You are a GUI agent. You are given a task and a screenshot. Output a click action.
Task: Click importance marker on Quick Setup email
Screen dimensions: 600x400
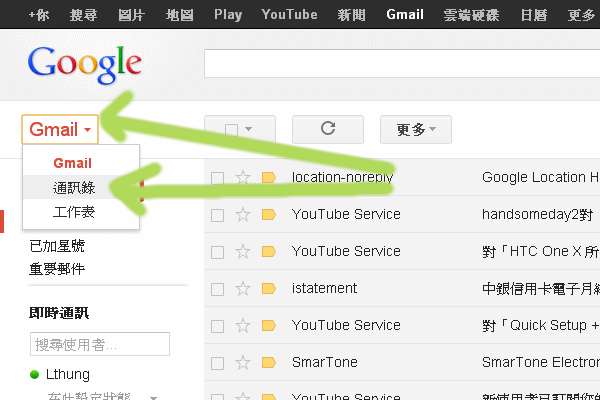[269, 325]
